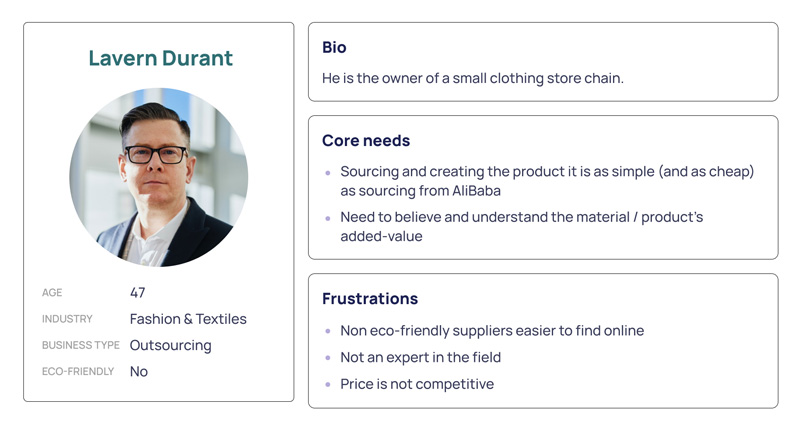Viewport: 800px width, 430px height.
Task: Click the Bio heading
Action: pos(334,47)
